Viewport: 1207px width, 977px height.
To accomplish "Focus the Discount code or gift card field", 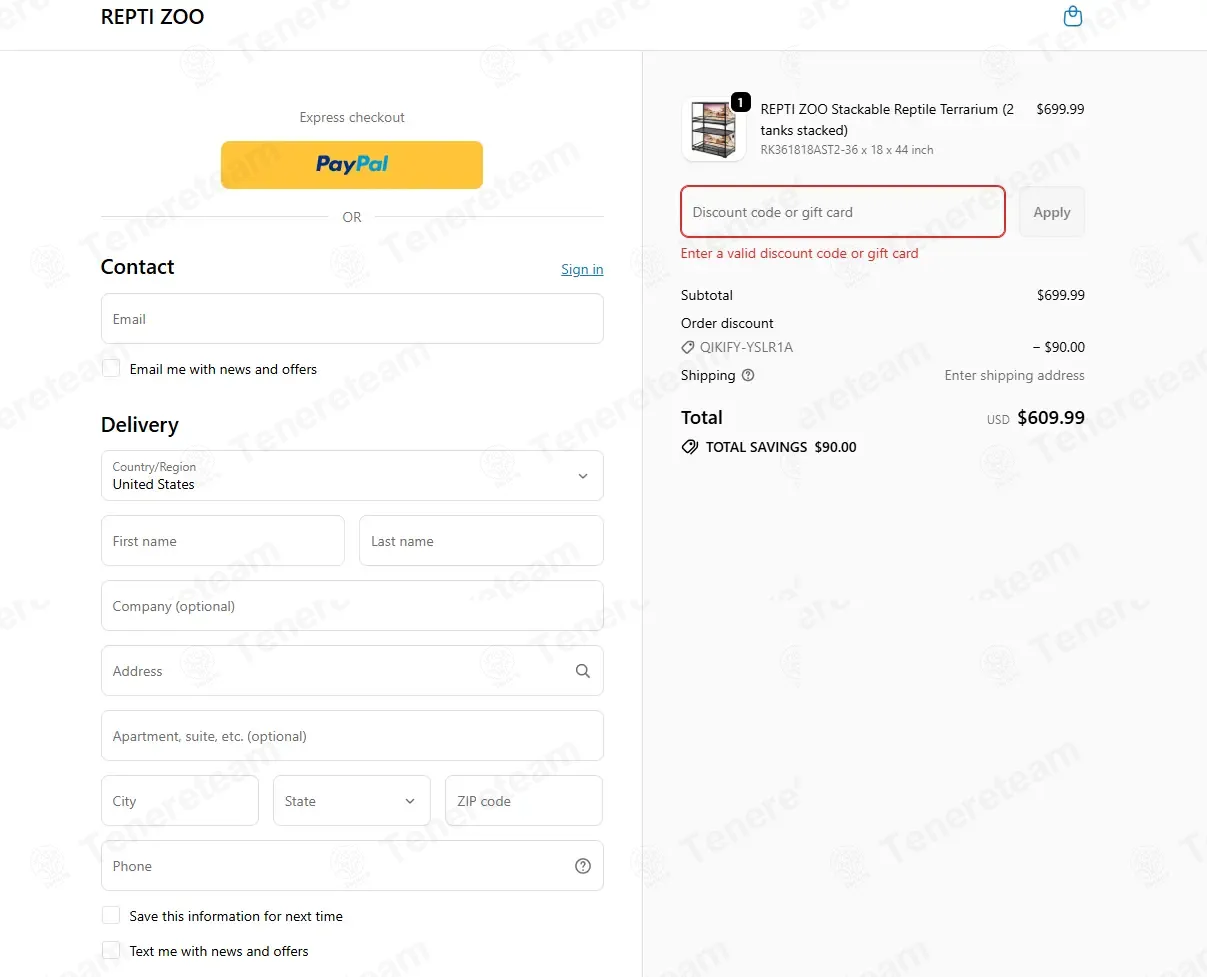I will [x=843, y=212].
